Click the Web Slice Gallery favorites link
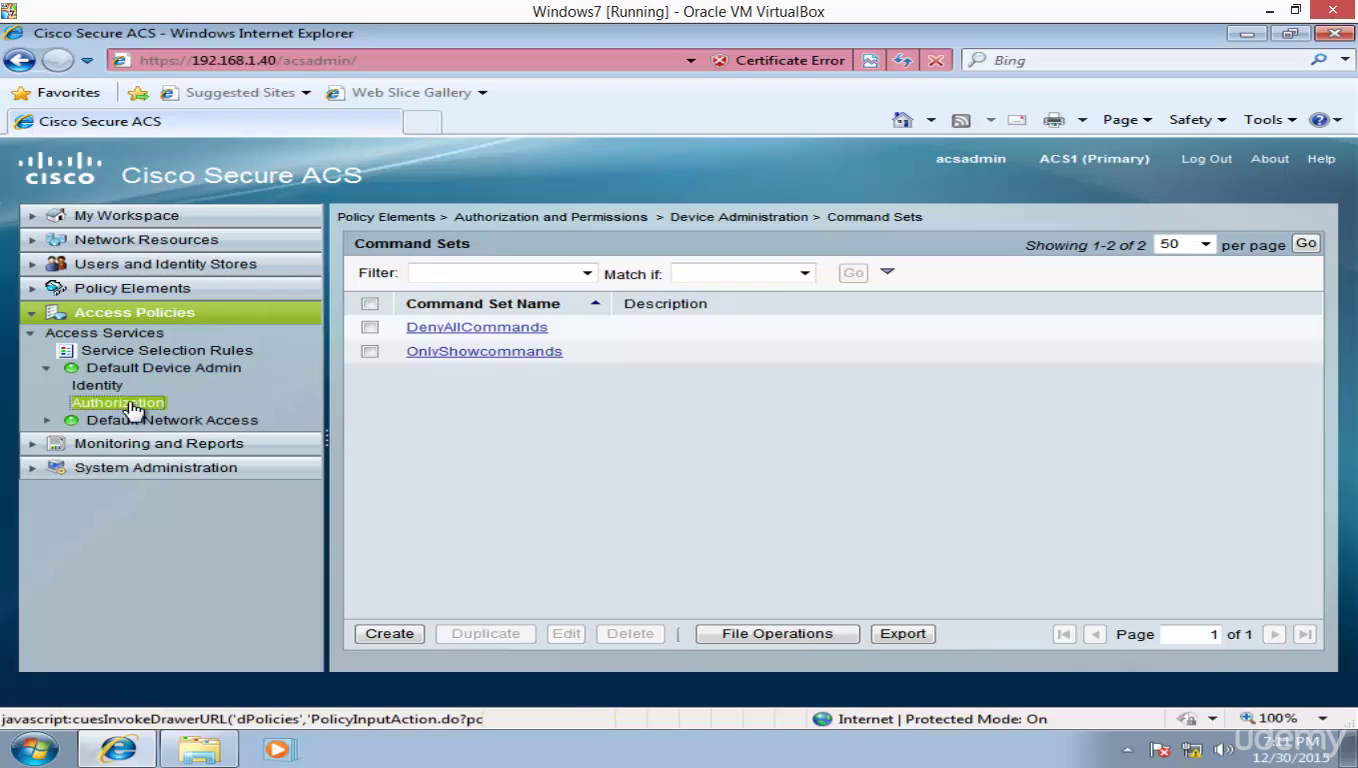1358x768 pixels. pyautogui.click(x=407, y=92)
